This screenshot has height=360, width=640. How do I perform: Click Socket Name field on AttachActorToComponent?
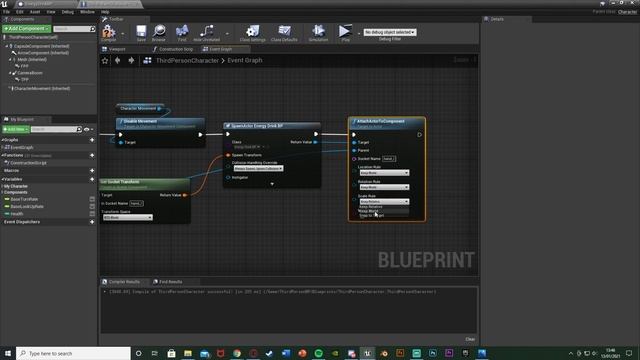click(x=389, y=159)
